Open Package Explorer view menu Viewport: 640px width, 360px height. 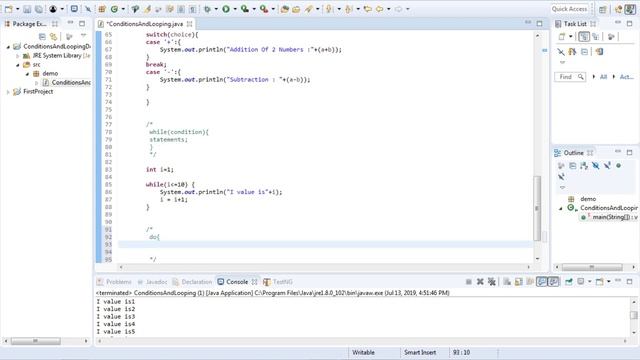(x=84, y=36)
